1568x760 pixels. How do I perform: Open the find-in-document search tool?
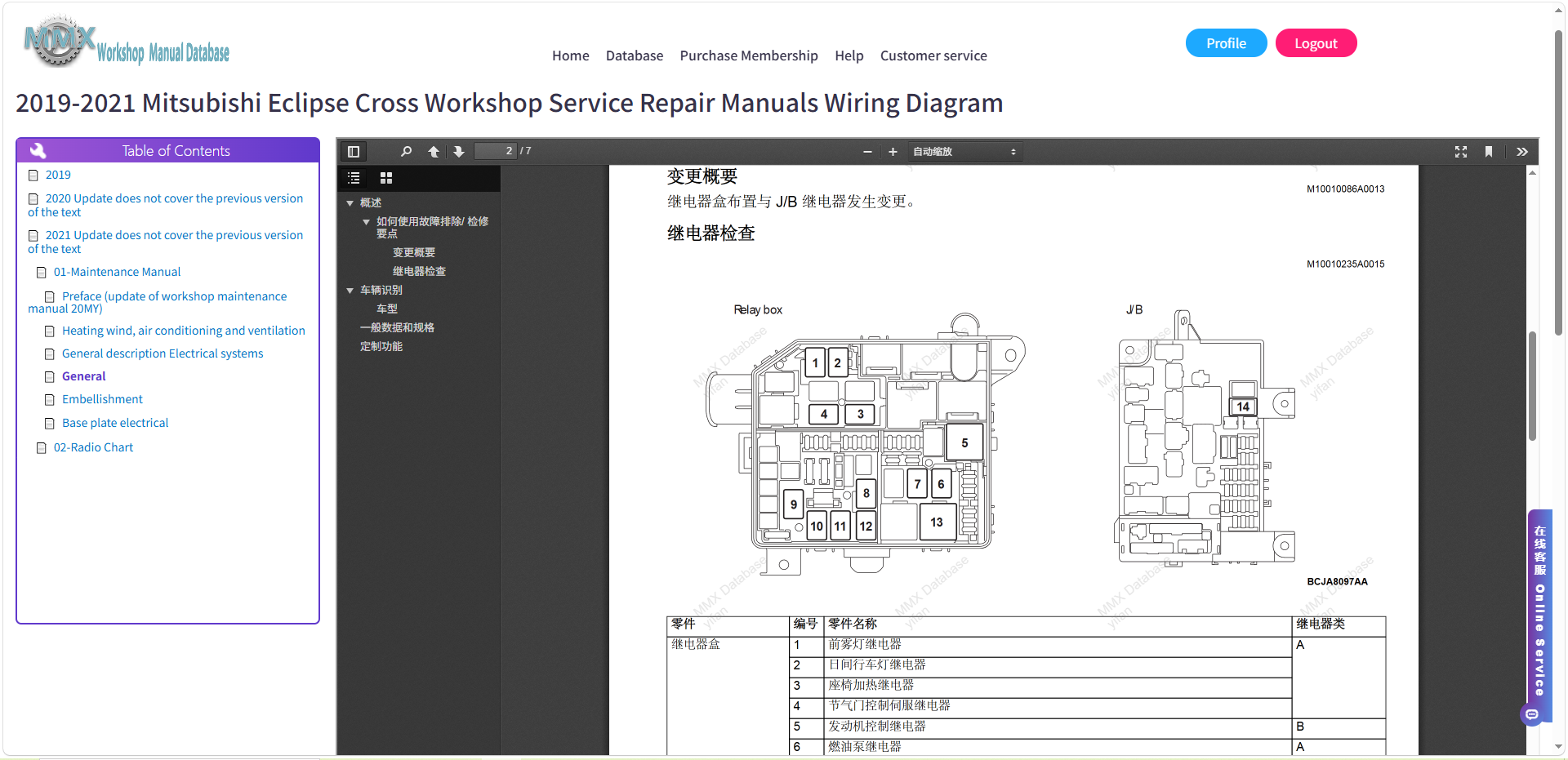tap(406, 151)
